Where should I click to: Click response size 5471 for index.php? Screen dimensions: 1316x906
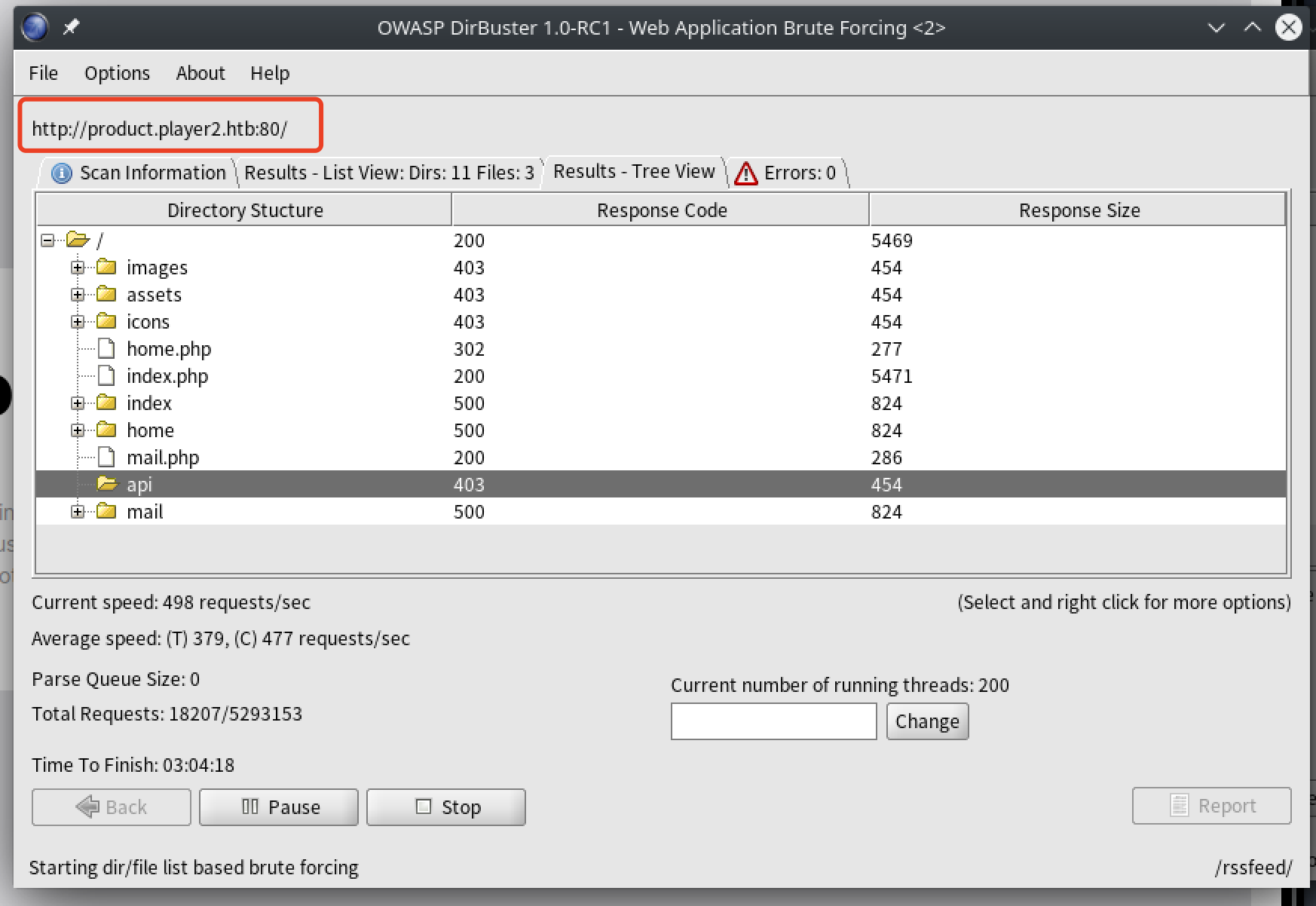coord(892,376)
